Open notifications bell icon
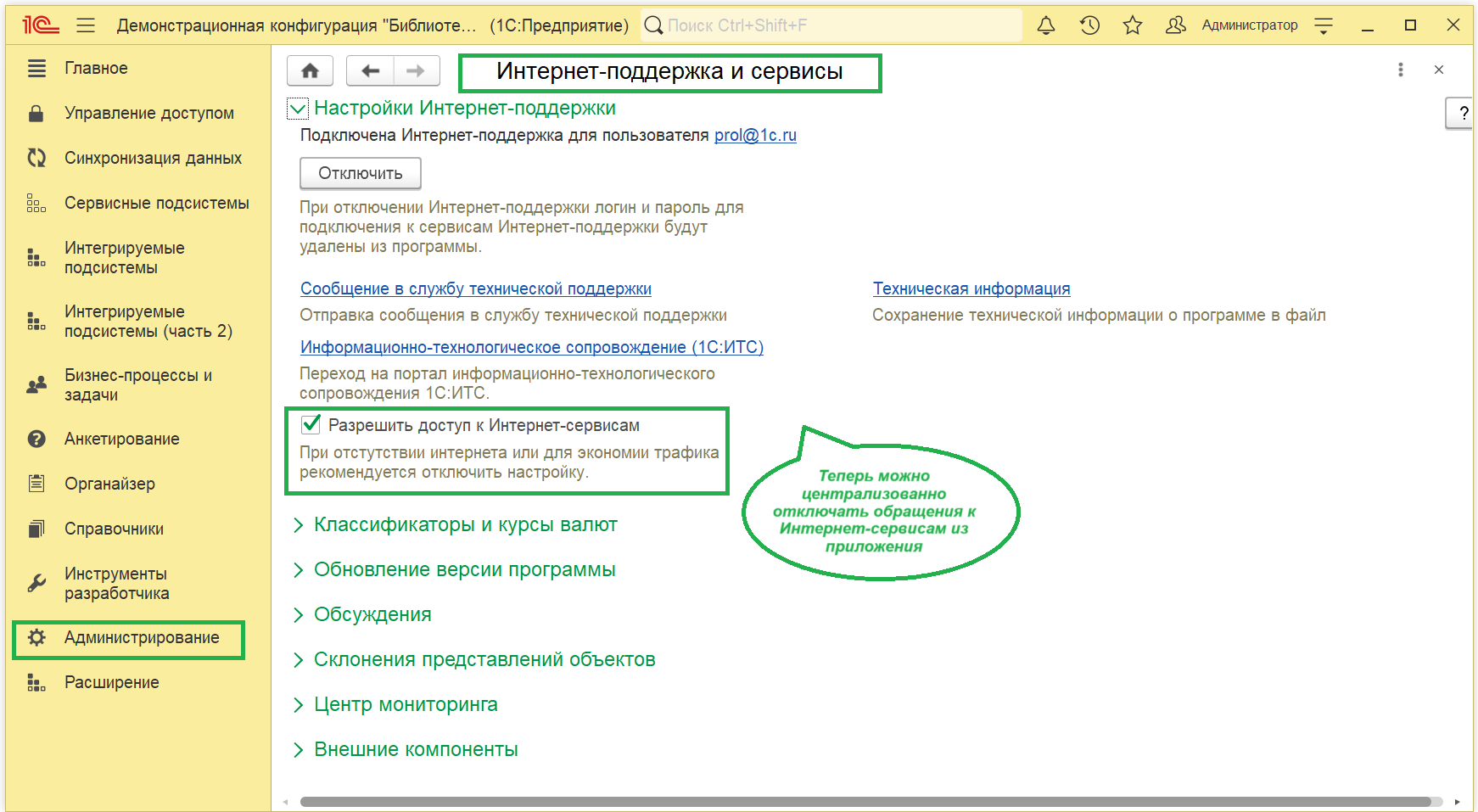The width and height of the screenshot is (1478, 812). (x=1046, y=25)
